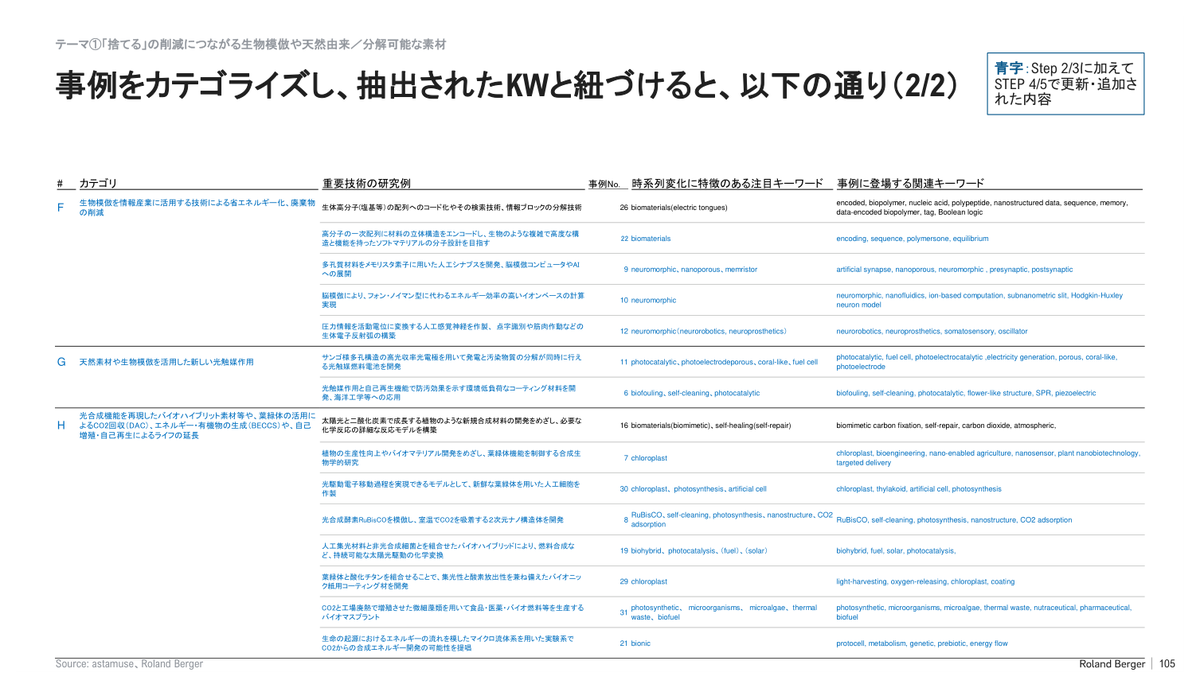Click 'neuromorphic (neurorobotics, neuroprosthetics)' keyword cell
The width and height of the screenshot is (1200, 688).
click(x=709, y=331)
